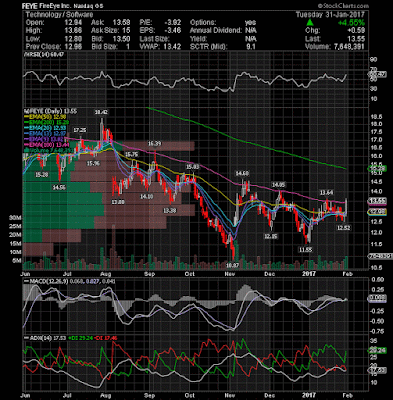Click the 14.56 low price annotation
393x400 pixels.
[59, 188]
